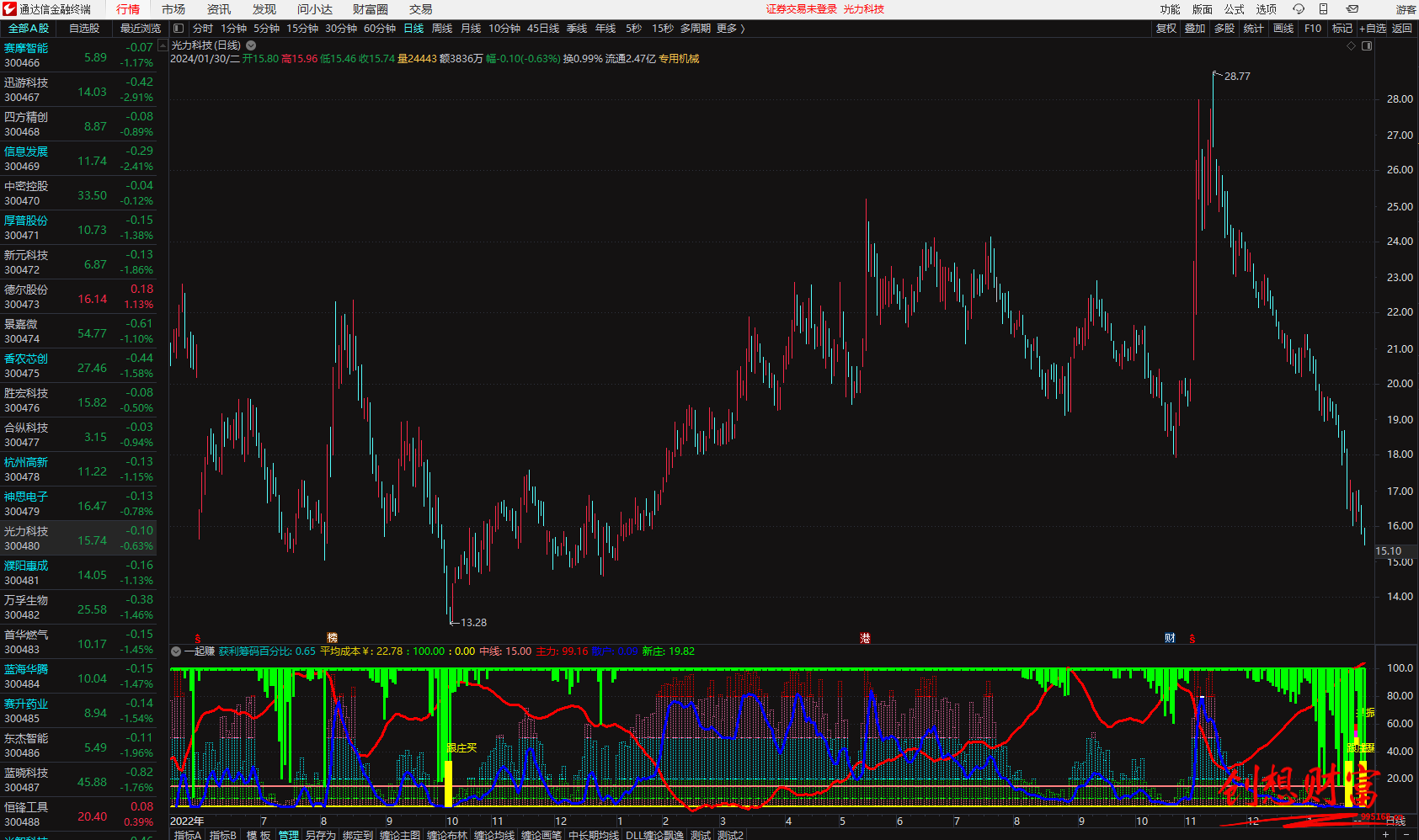
Task: Open the 交易 tab
Action: (421, 9)
